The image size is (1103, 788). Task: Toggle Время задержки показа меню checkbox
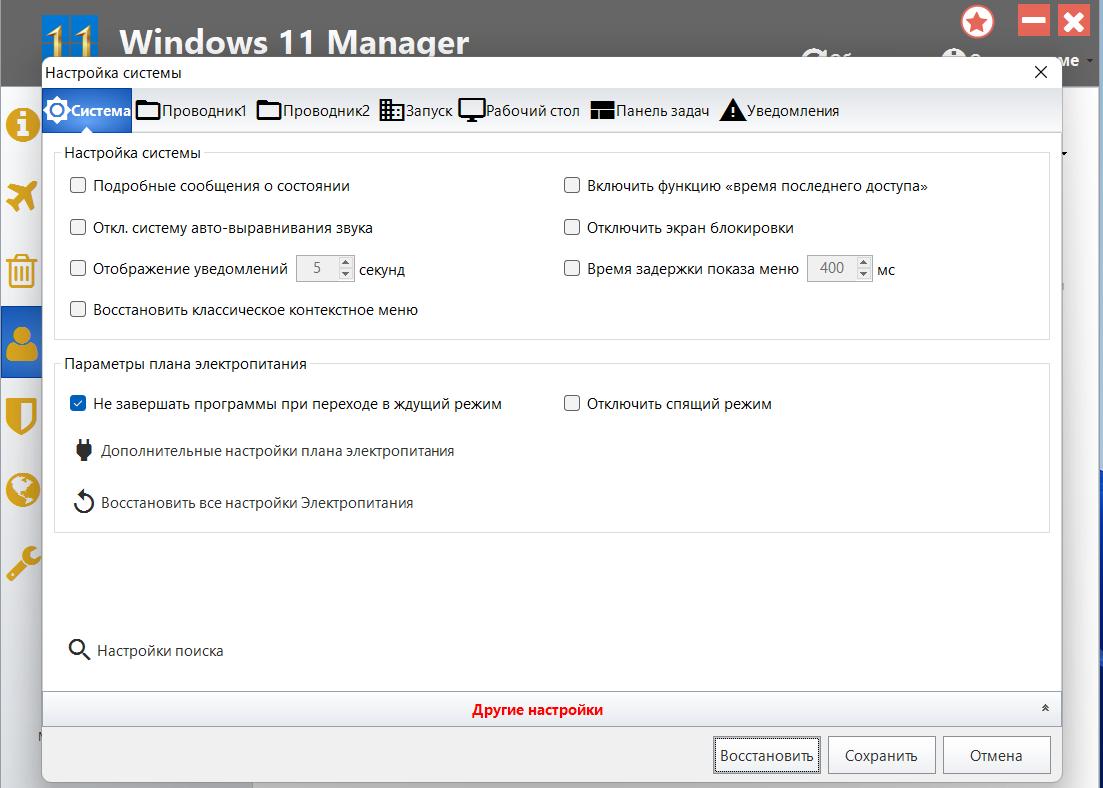click(x=572, y=268)
